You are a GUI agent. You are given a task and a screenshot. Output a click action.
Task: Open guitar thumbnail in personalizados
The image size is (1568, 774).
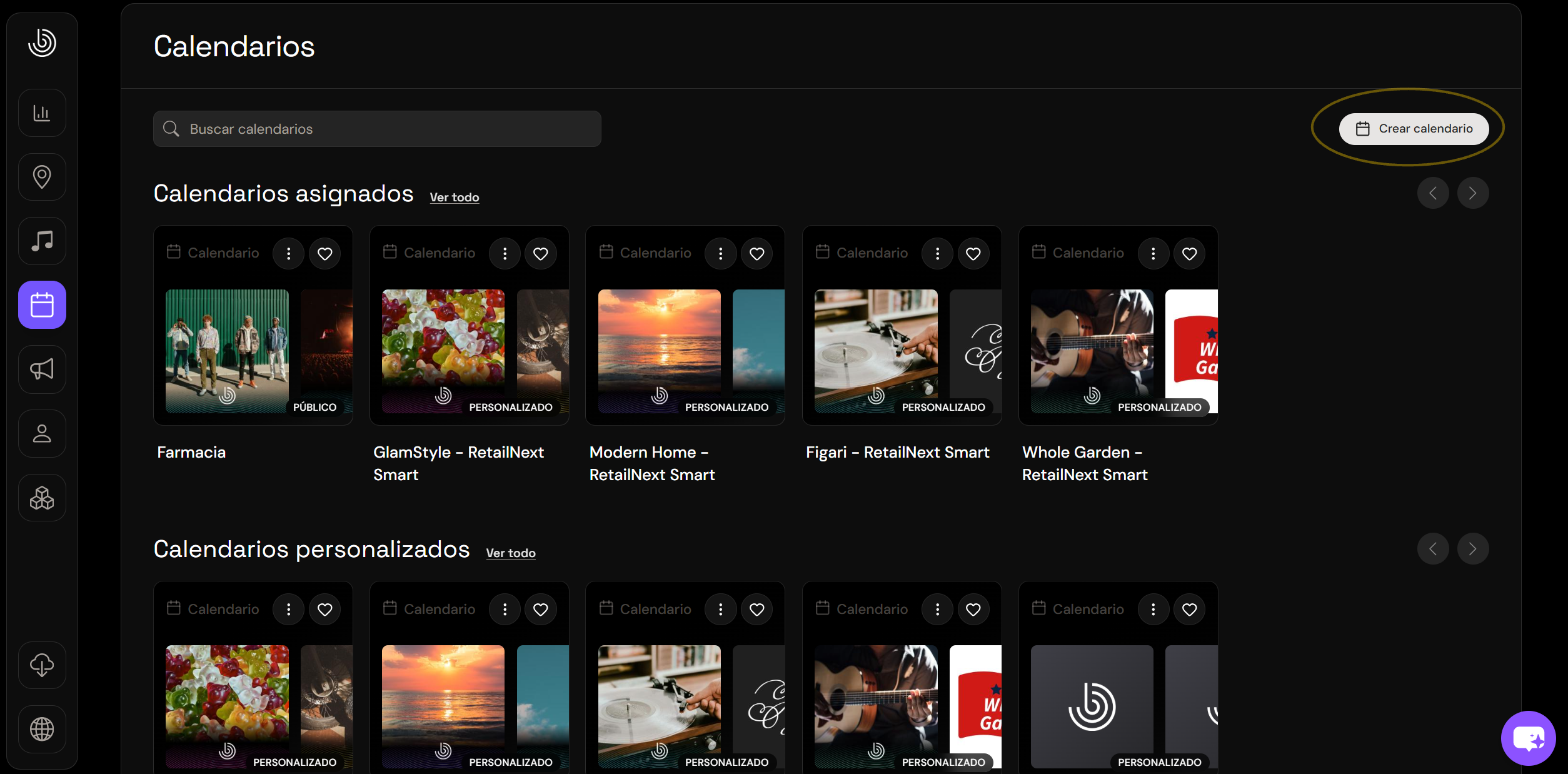point(876,706)
